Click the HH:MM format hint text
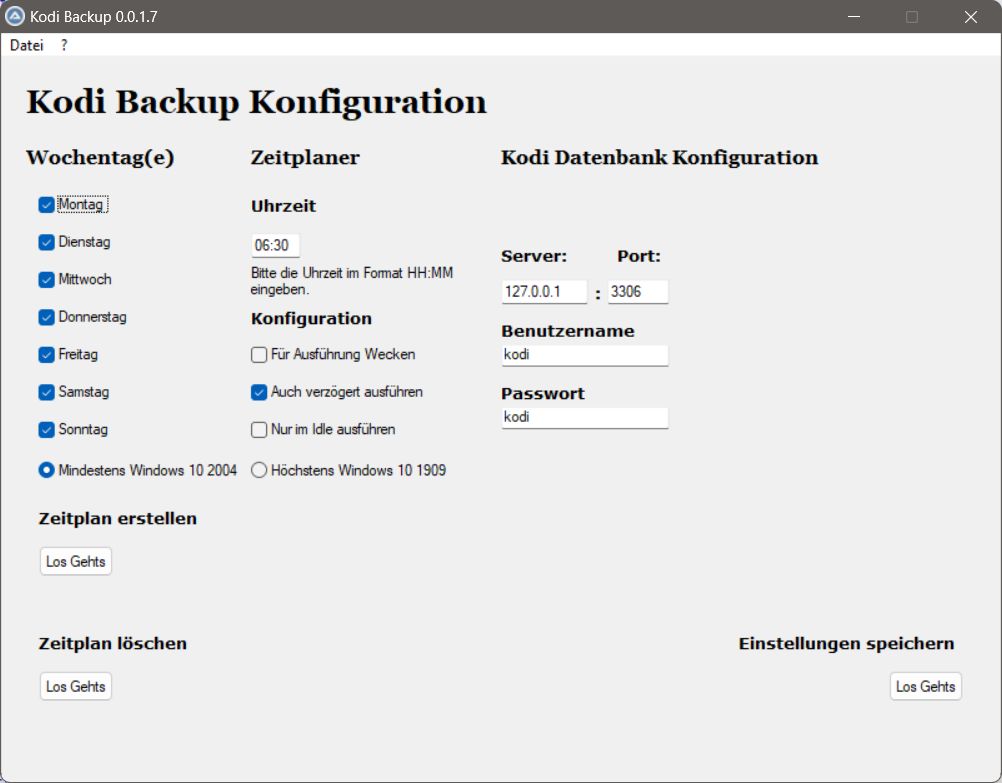 352,281
